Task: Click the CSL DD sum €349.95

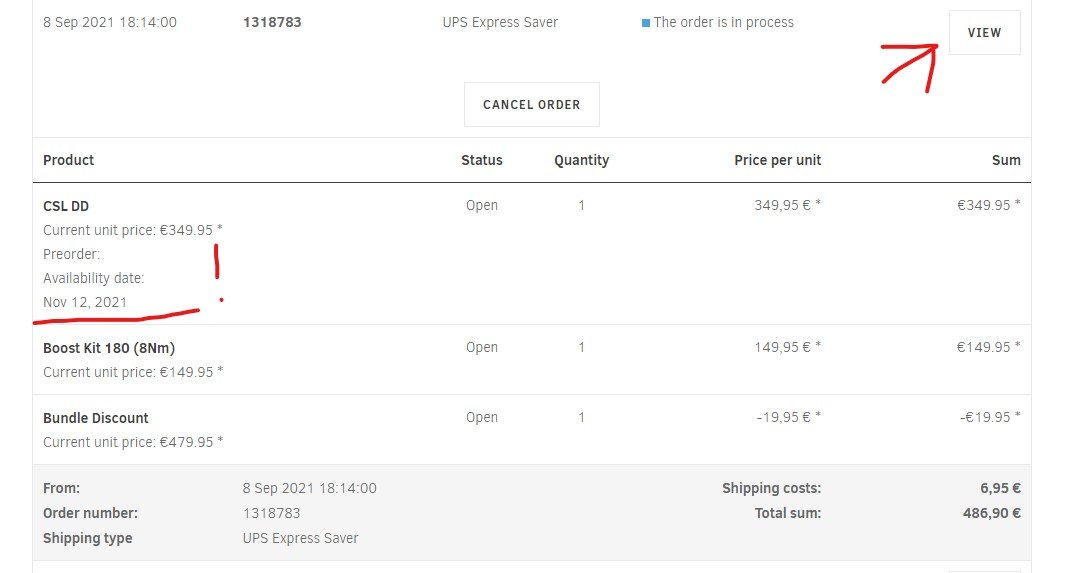Action: (x=988, y=205)
